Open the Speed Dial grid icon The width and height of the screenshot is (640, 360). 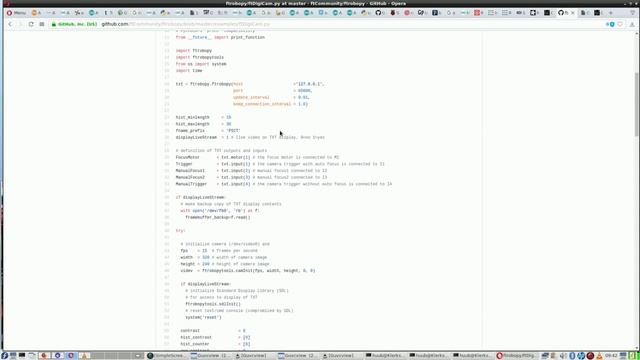click(42, 24)
